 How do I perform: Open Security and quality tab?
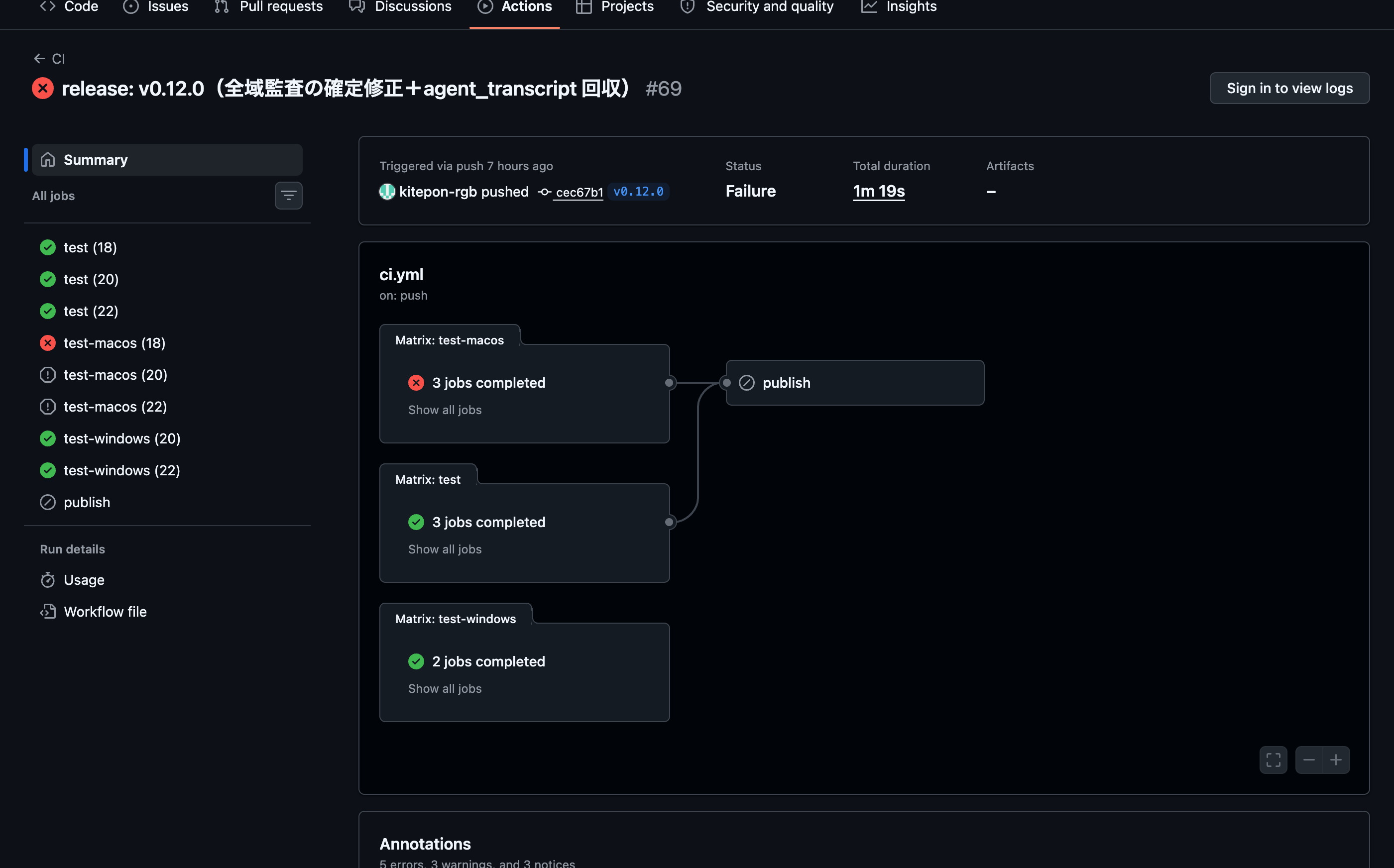[757, 7]
